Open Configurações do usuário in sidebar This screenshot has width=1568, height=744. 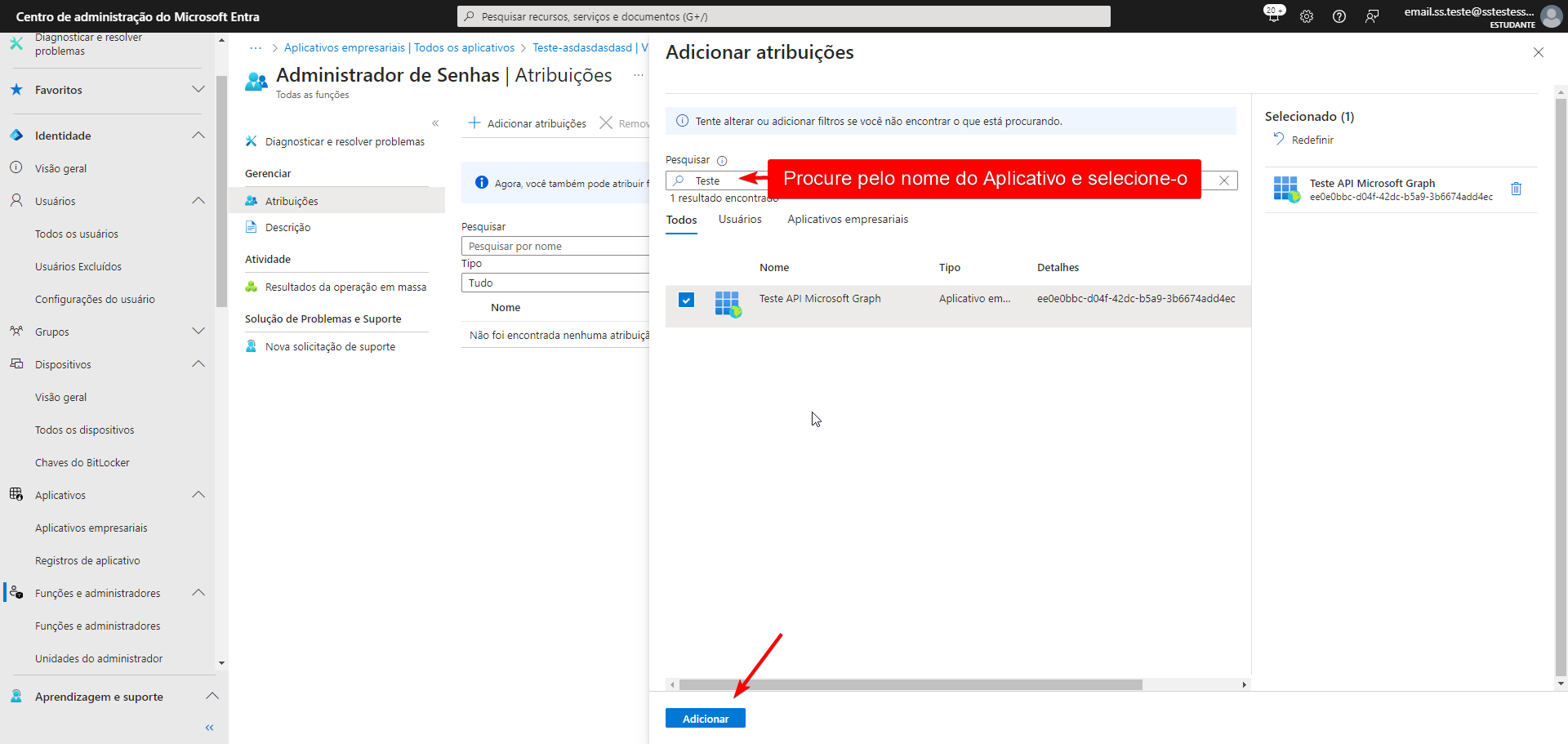[x=95, y=299]
